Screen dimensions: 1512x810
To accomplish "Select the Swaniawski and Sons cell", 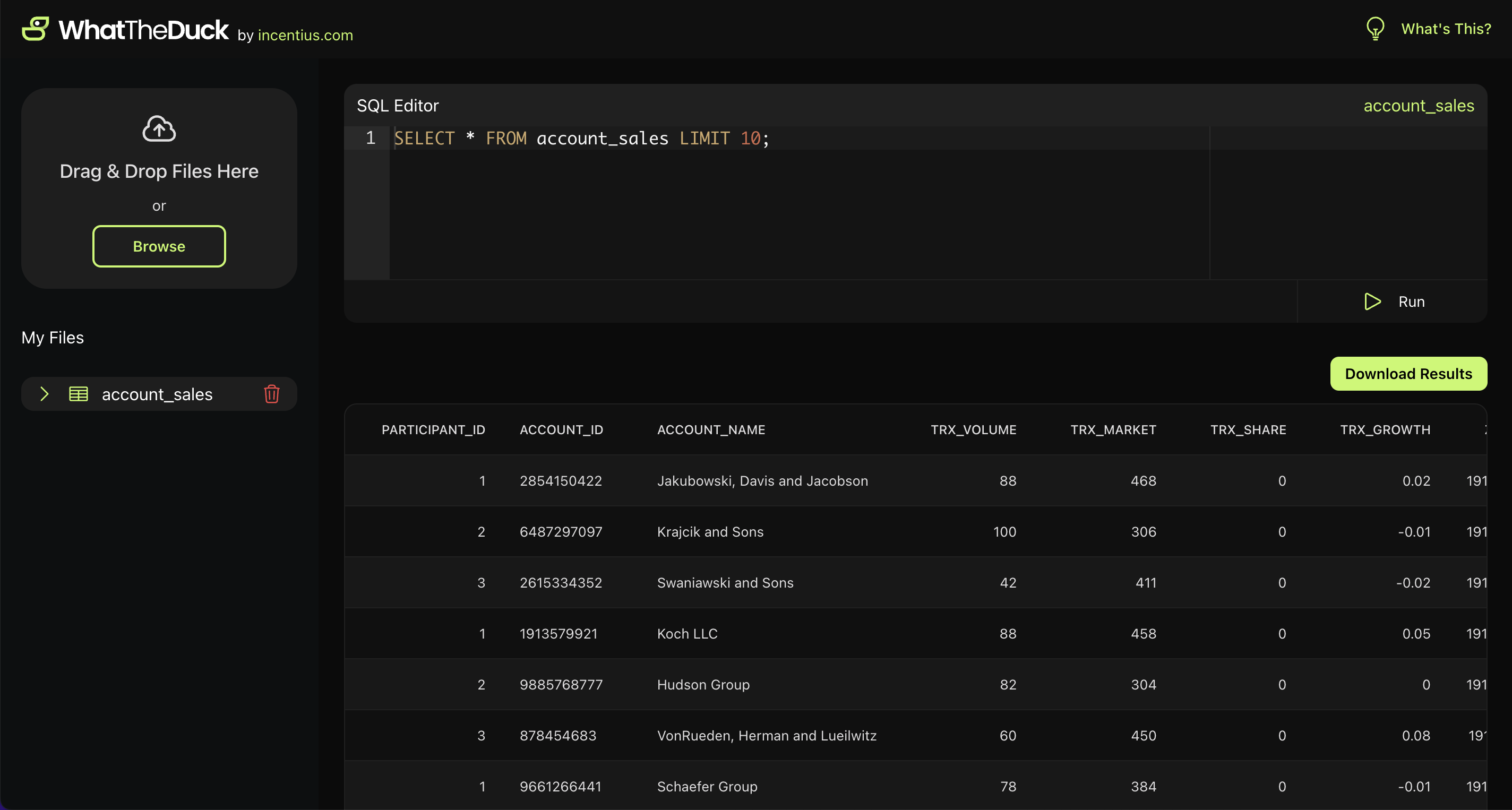I will (x=725, y=583).
